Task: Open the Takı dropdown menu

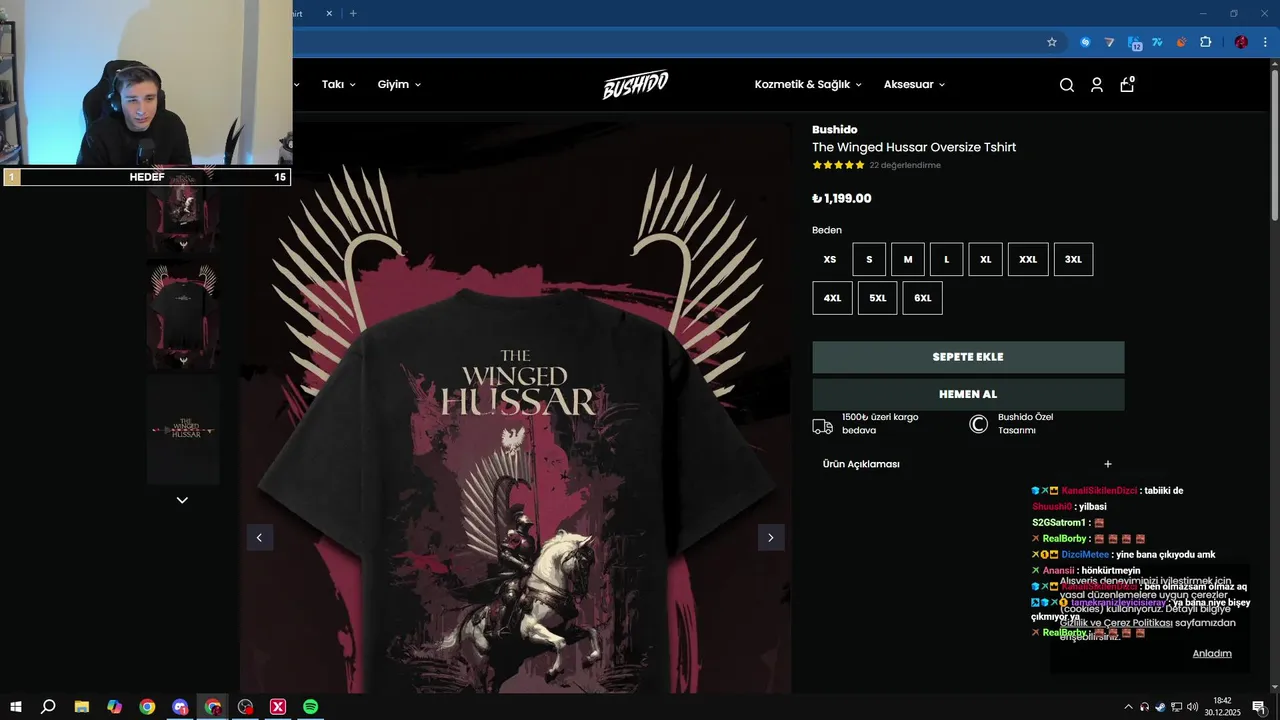Action: point(338,85)
